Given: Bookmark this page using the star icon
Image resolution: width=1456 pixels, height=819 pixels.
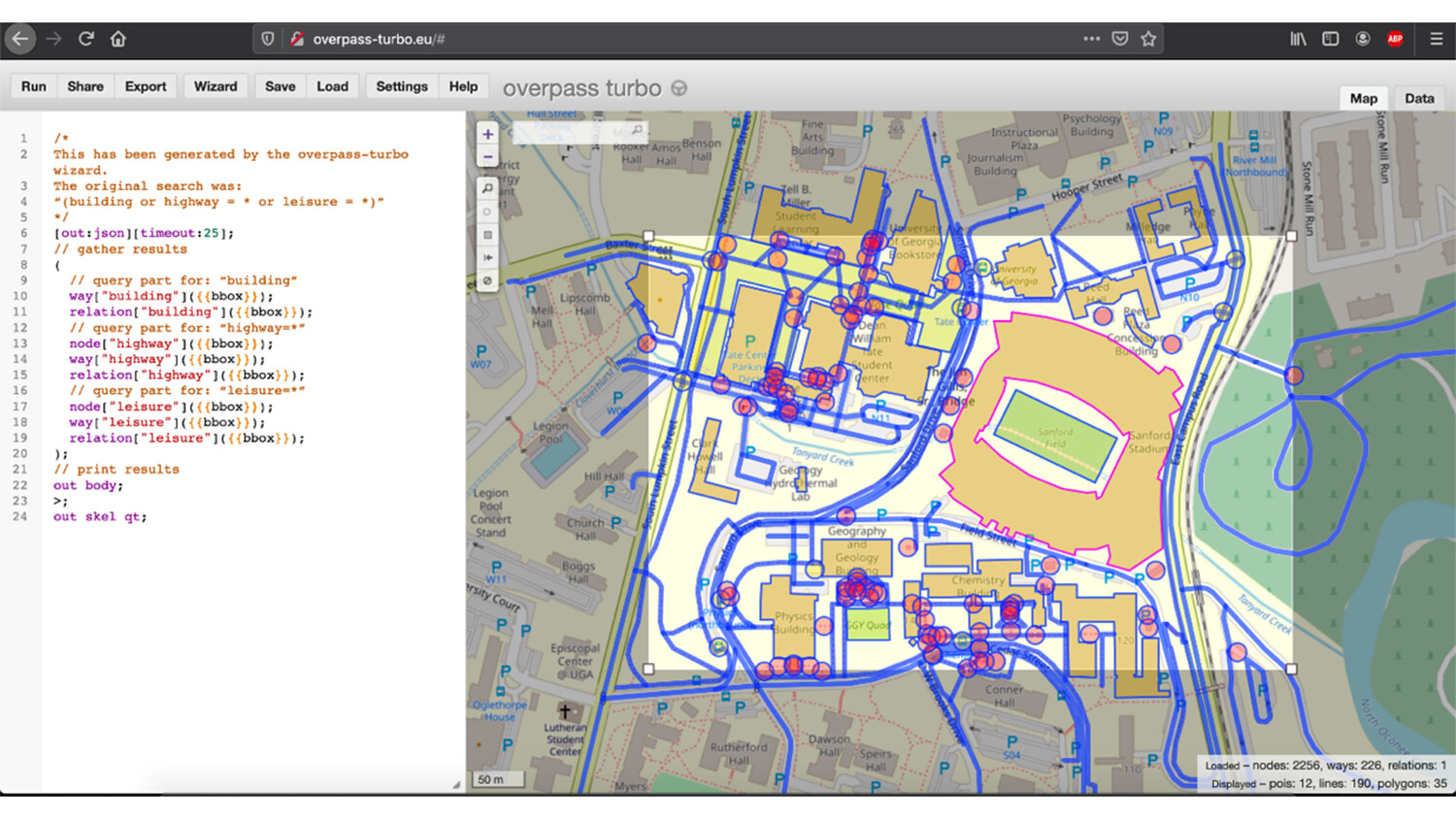Looking at the screenshot, I should [x=1148, y=39].
